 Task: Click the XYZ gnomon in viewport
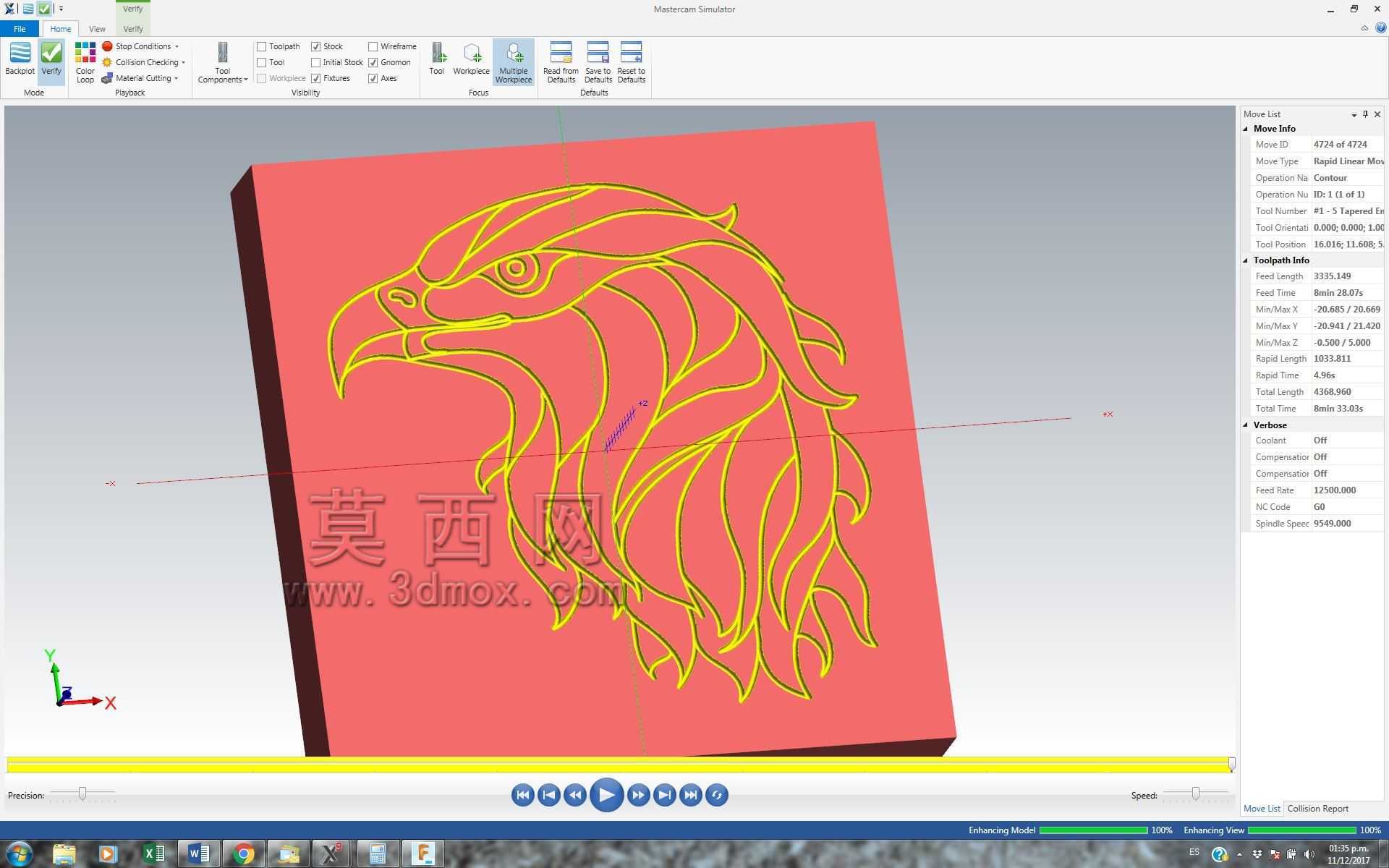click(x=80, y=680)
